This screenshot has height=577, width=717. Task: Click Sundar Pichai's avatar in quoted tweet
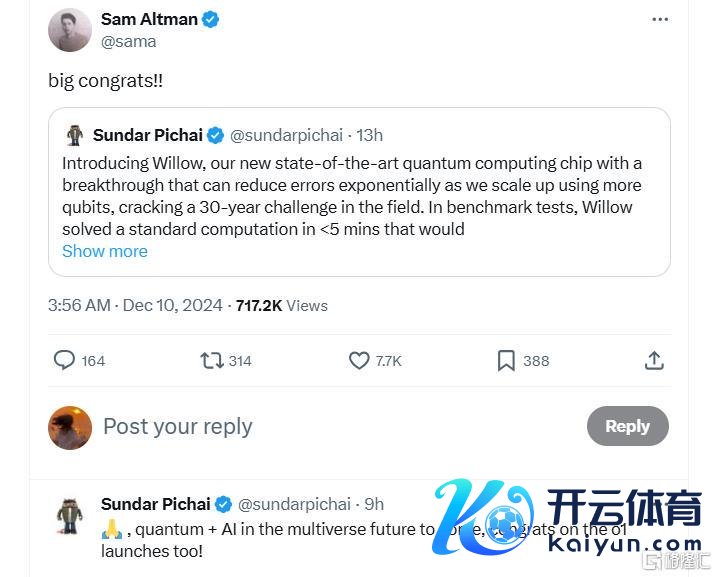click(75, 135)
